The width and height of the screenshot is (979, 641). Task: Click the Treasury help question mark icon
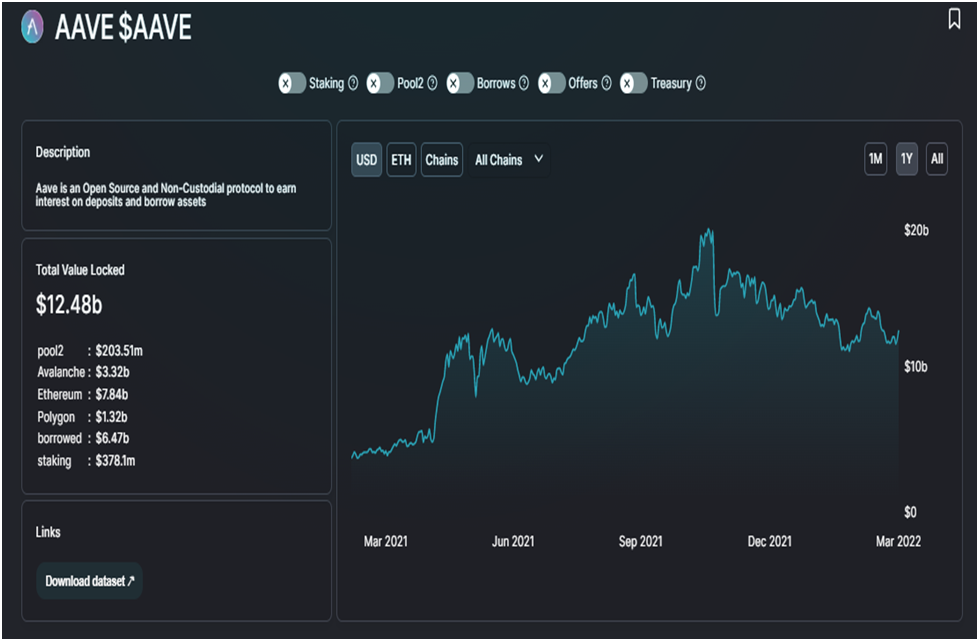coord(700,84)
